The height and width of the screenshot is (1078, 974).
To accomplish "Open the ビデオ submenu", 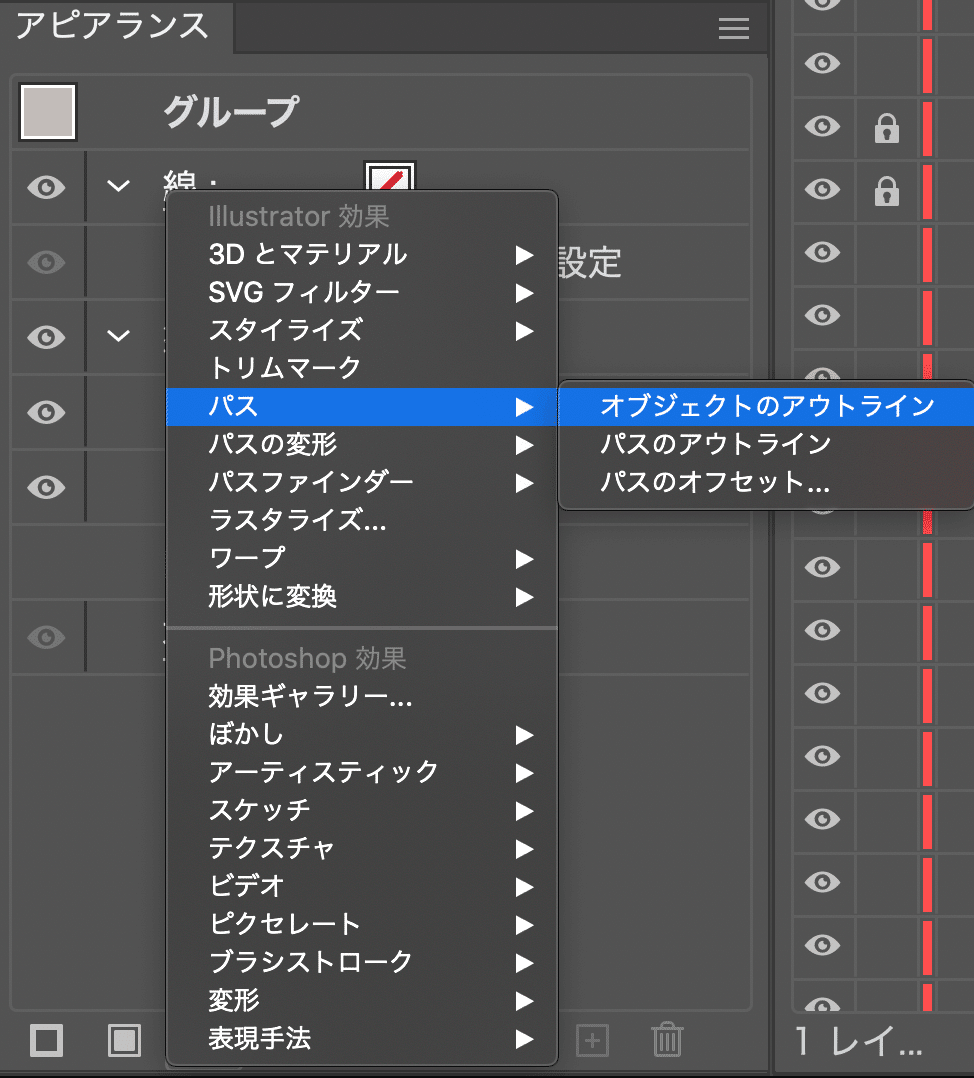I will click(362, 887).
